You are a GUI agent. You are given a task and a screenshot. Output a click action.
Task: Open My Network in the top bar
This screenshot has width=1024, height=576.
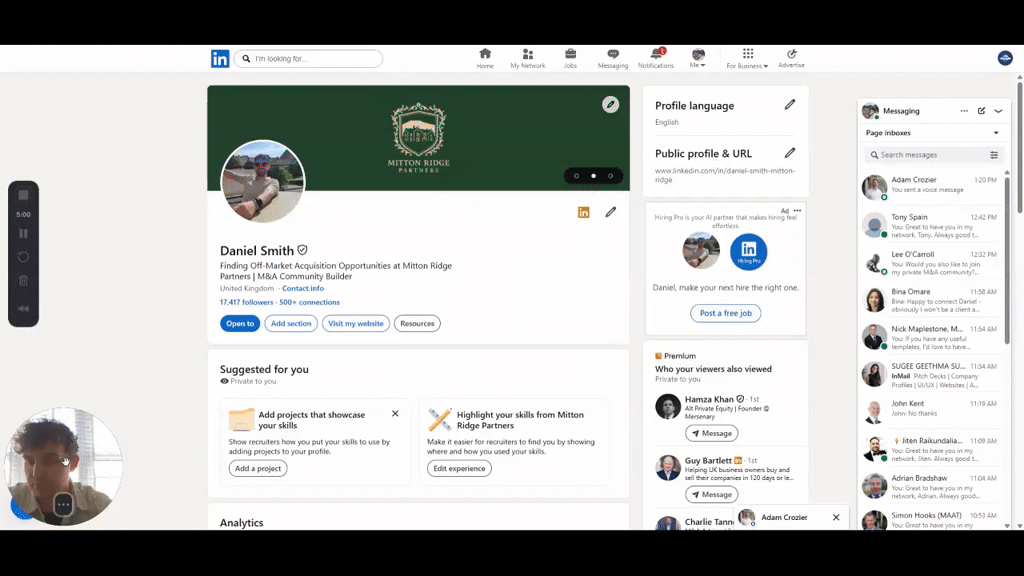pyautogui.click(x=528, y=58)
